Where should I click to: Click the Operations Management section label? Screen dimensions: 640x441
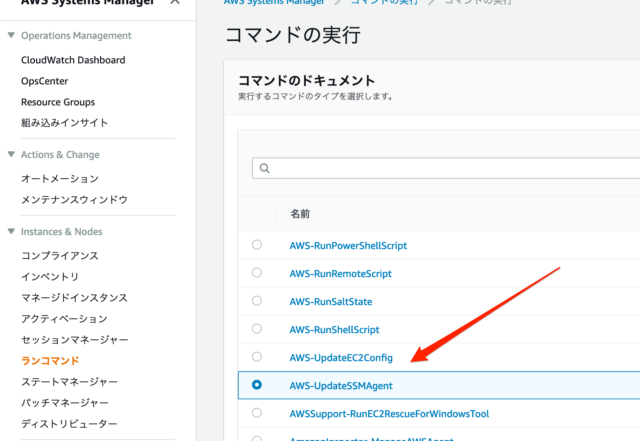click(76, 36)
